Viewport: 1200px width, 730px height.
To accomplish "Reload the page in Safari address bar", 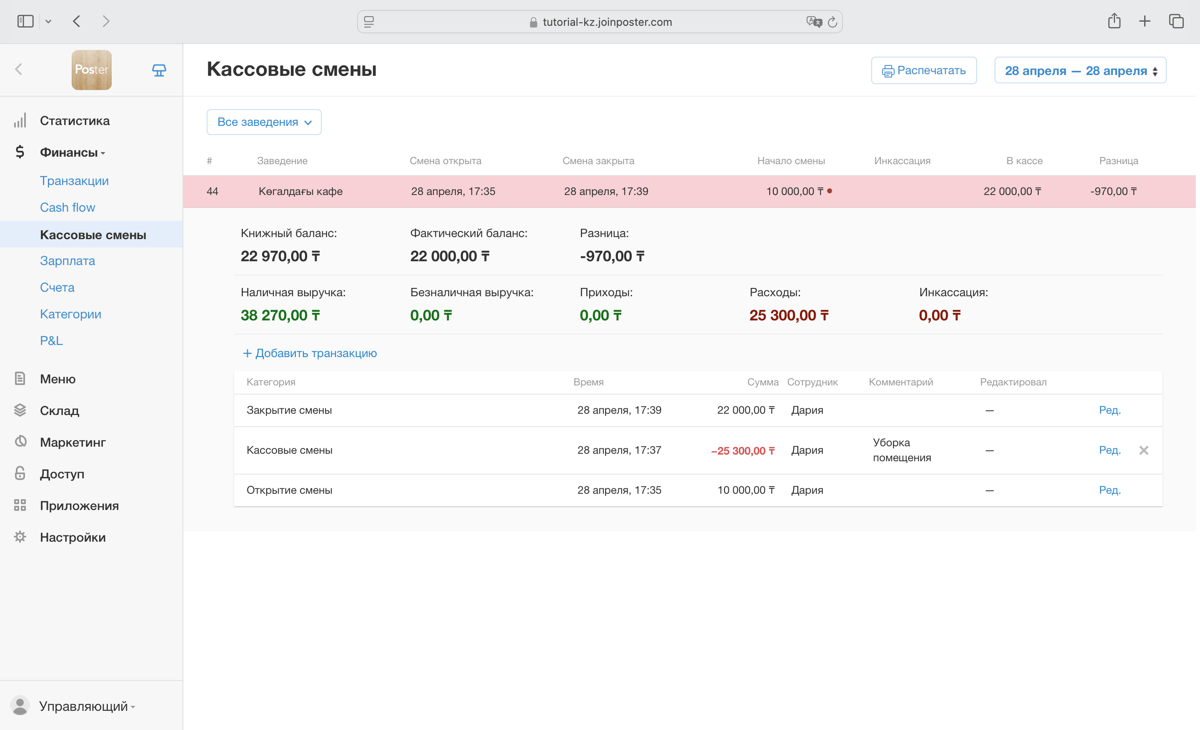I will (832, 22).
